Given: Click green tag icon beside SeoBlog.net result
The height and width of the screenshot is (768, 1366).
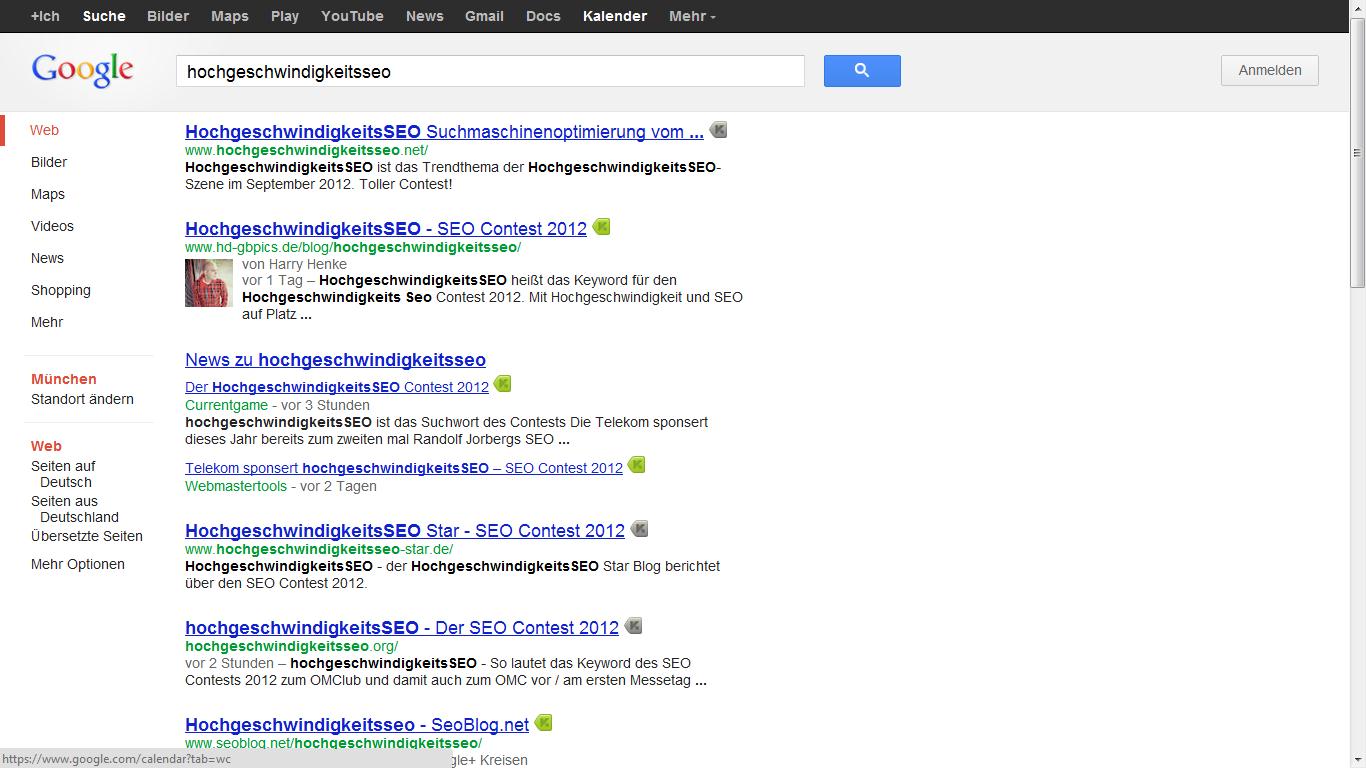Looking at the screenshot, I should (543, 723).
